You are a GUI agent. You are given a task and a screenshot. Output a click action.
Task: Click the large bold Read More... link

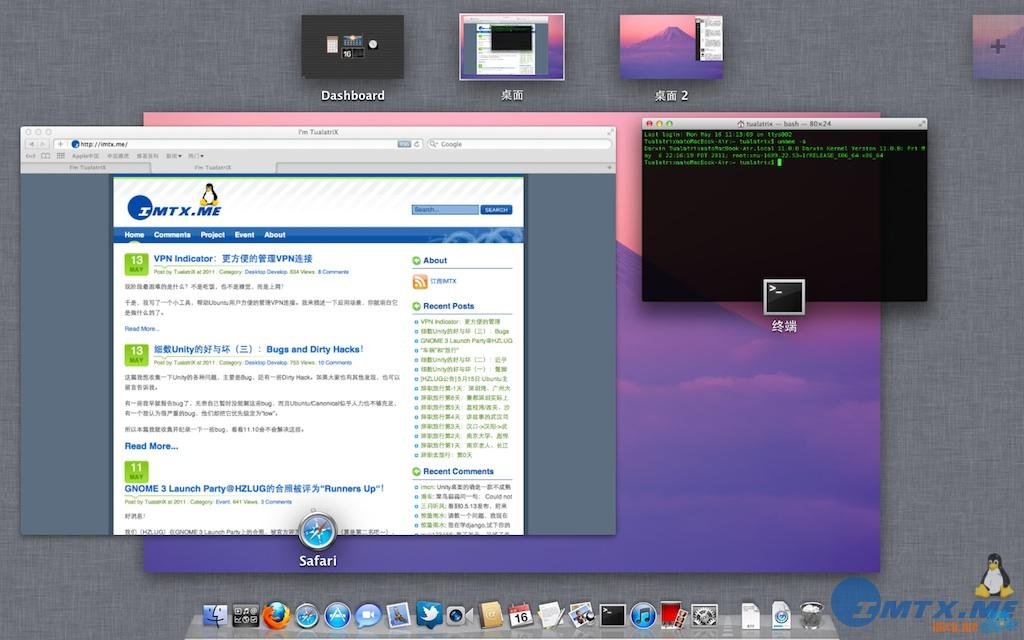[x=152, y=446]
